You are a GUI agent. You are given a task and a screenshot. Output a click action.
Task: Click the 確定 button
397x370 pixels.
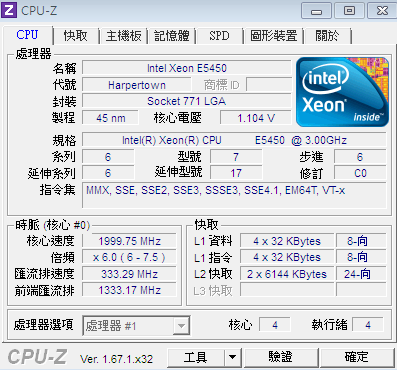(x=357, y=358)
